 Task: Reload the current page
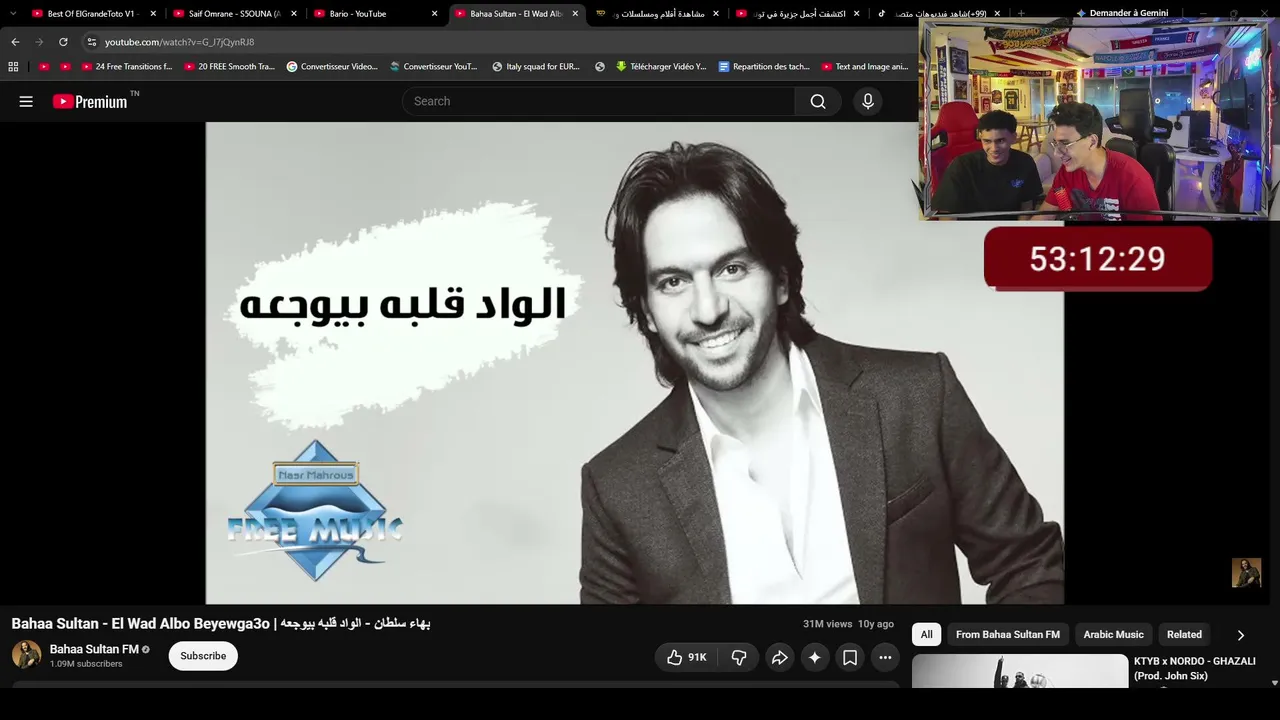[63, 42]
